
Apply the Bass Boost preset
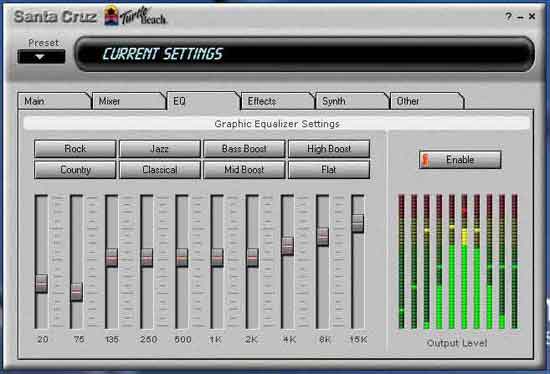pos(244,149)
